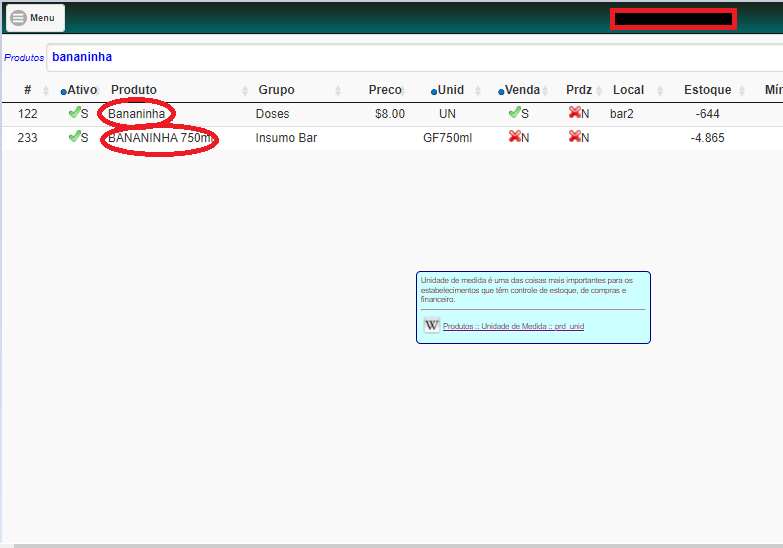Image resolution: width=783 pixels, height=548 pixels.
Task: Sort by Unid column header
Action: tap(450, 90)
